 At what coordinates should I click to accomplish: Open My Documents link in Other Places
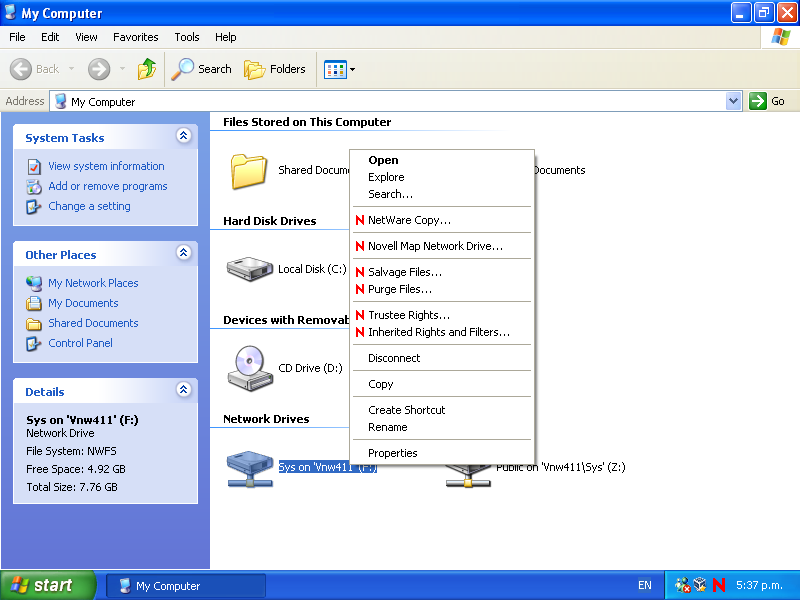click(x=83, y=303)
